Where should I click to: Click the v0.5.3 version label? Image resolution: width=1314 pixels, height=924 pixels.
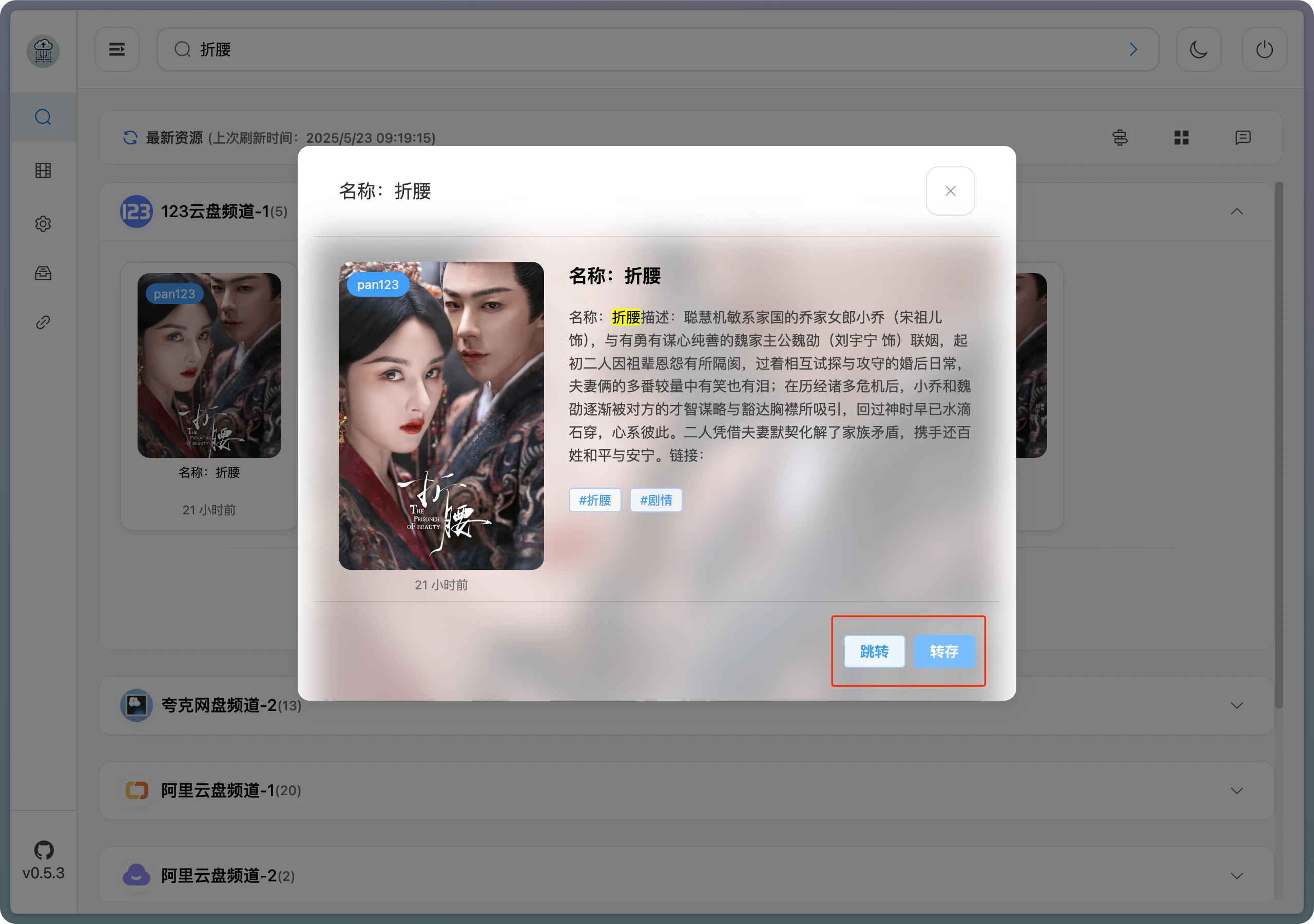pos(44,873)
